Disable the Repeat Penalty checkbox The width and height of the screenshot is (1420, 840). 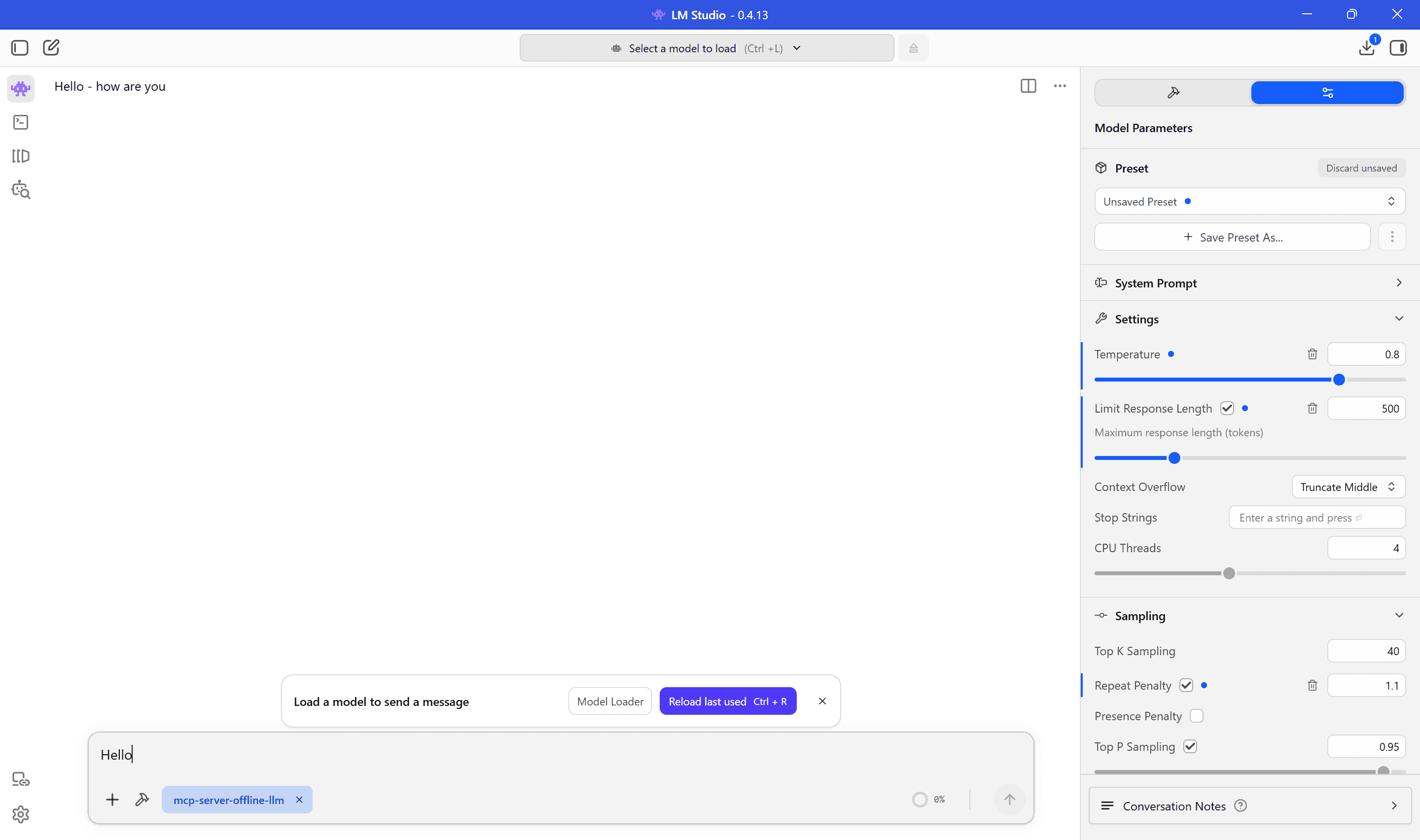(1186, 686)
